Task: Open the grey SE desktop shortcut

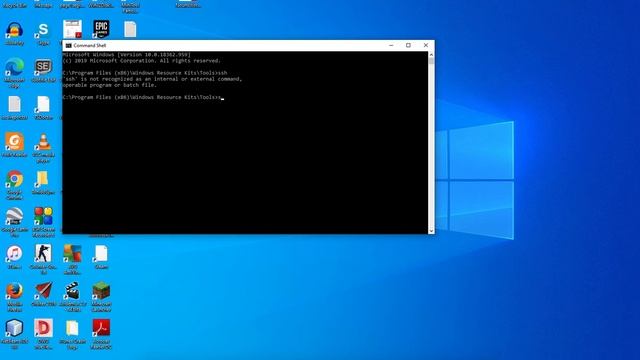Action: click(43, 67)
